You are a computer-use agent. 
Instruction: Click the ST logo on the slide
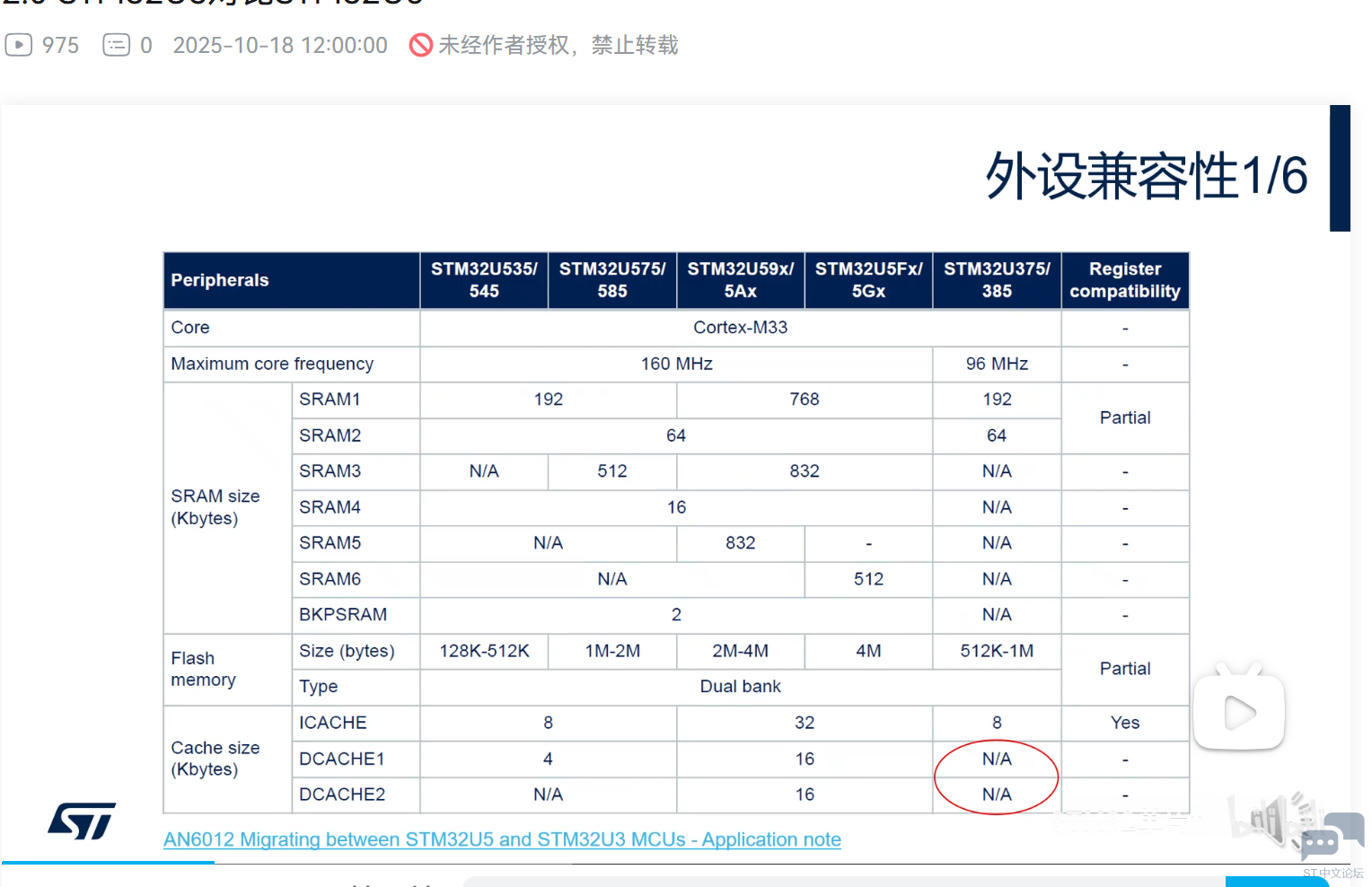82,821
